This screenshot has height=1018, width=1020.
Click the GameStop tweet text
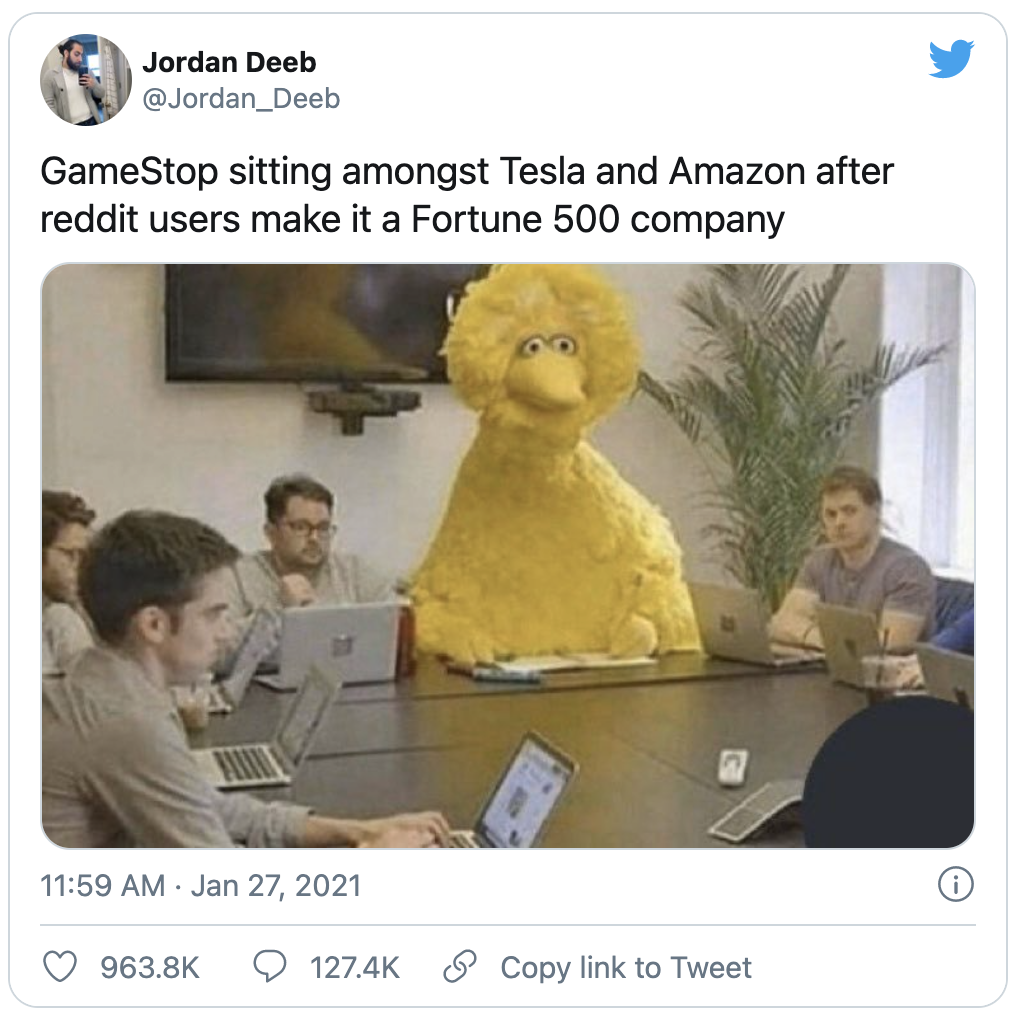[467, 195]
